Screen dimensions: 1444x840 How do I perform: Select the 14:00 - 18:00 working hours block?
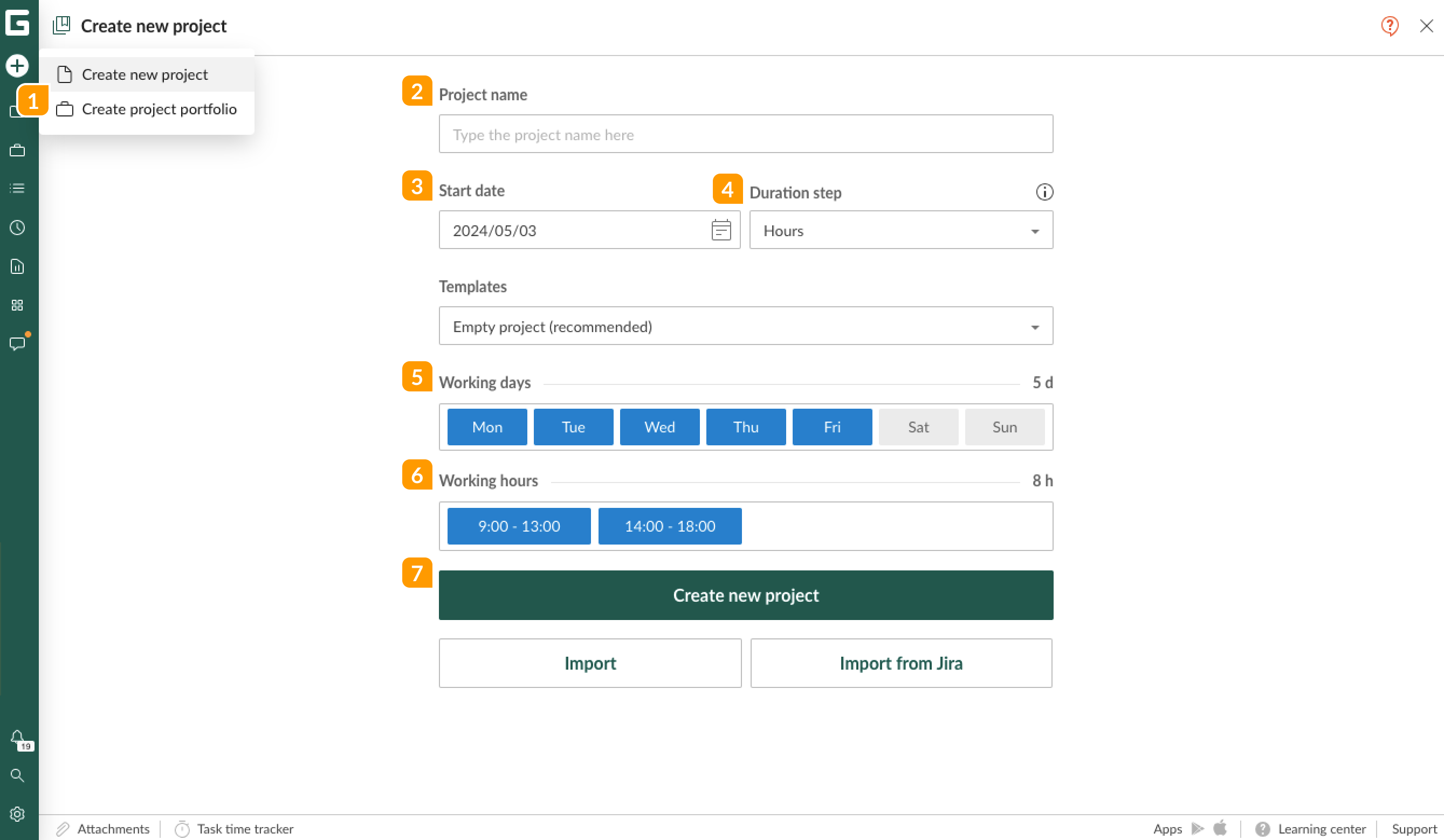point(669,526)
